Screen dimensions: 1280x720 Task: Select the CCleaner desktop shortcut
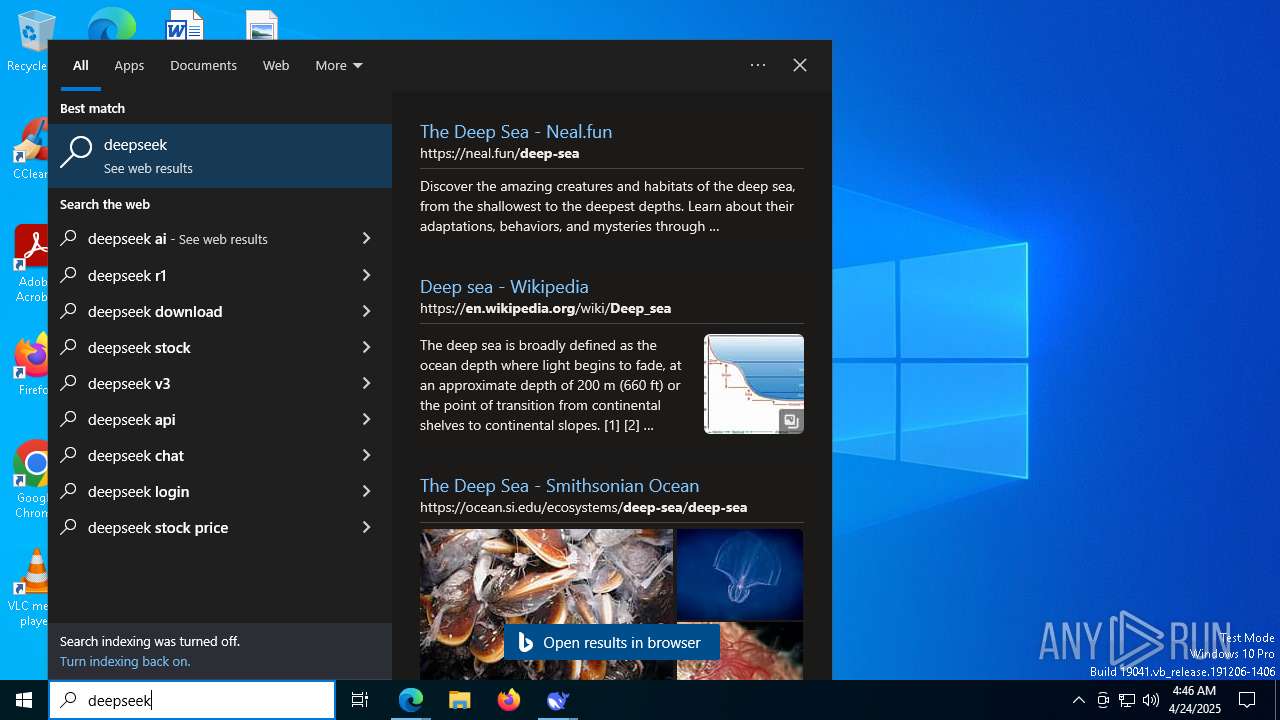30,150
